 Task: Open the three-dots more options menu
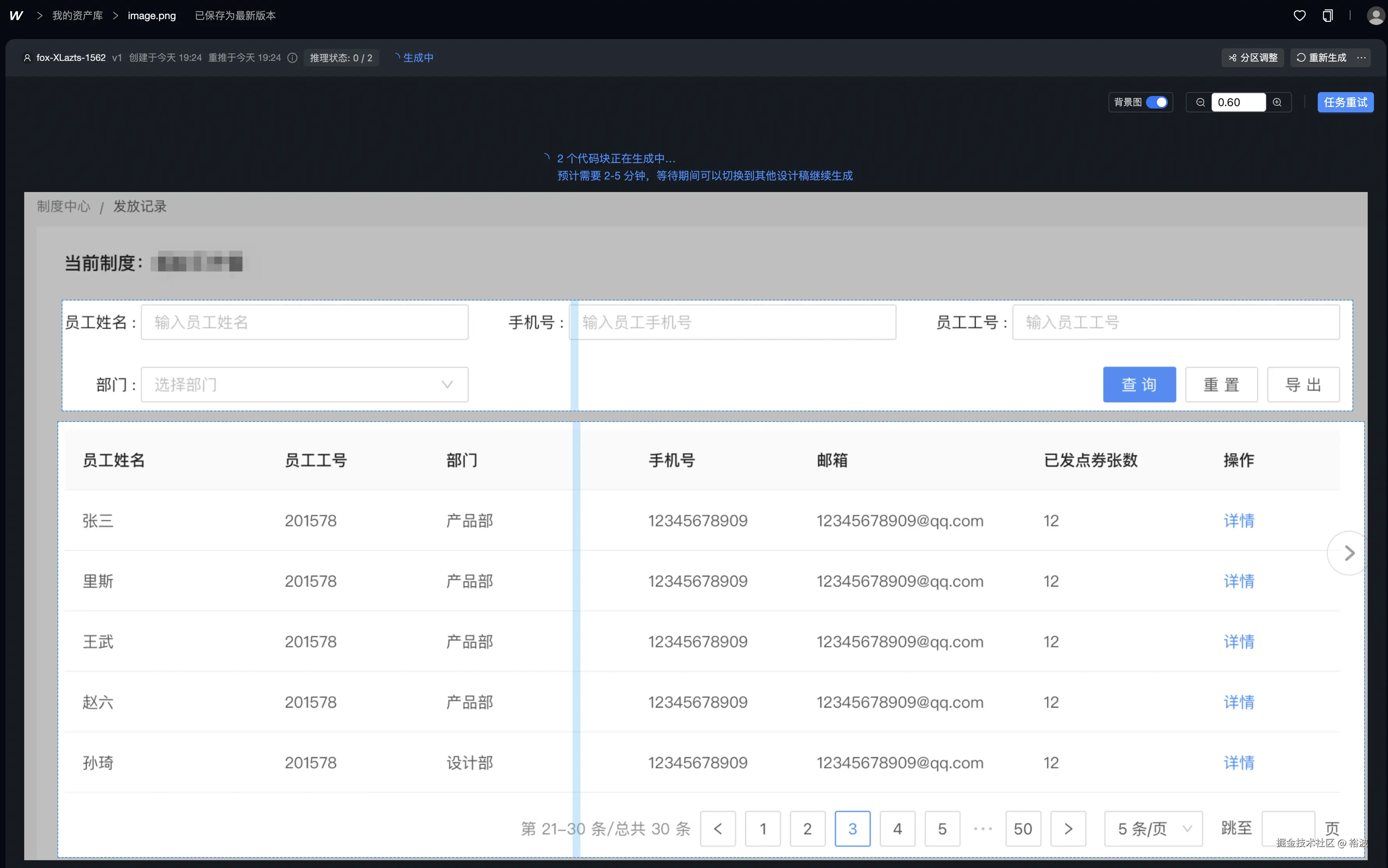click(1361, 58)
